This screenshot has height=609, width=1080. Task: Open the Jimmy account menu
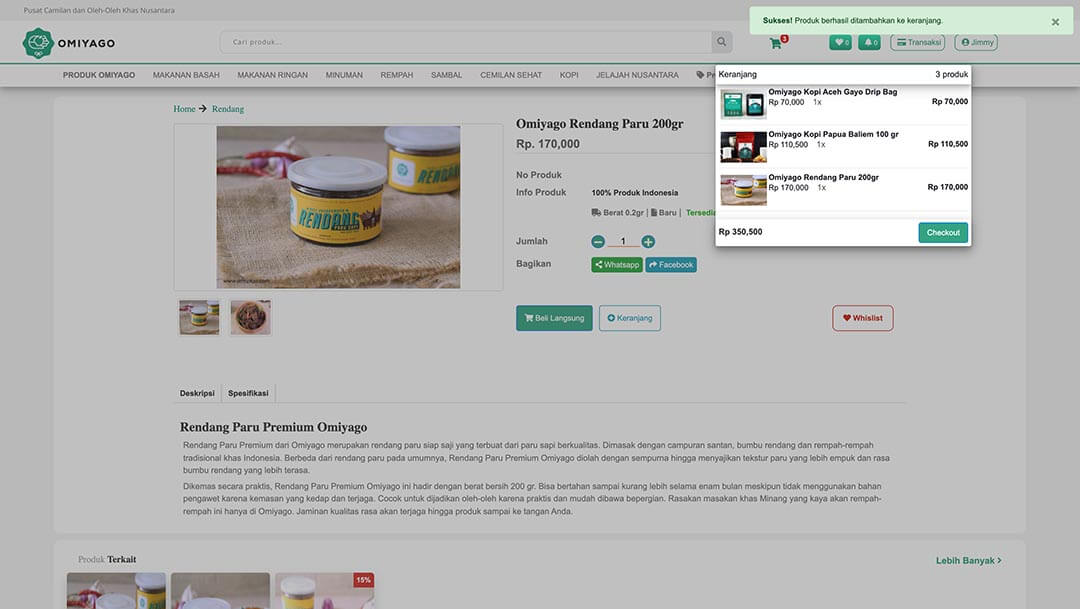click(976, 42)
